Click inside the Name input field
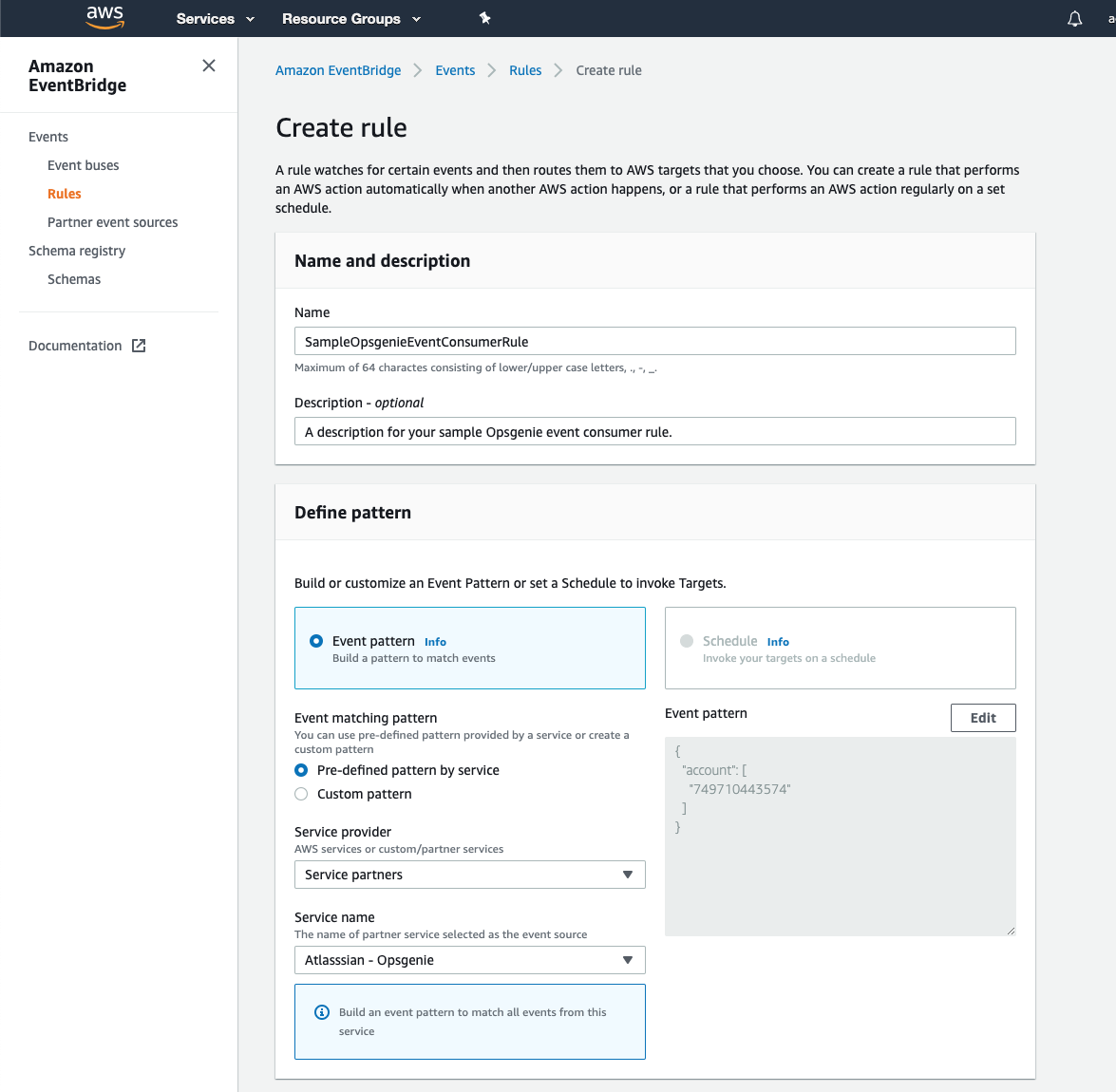Screen dimensions: 1116x1092 pos(654,340)
